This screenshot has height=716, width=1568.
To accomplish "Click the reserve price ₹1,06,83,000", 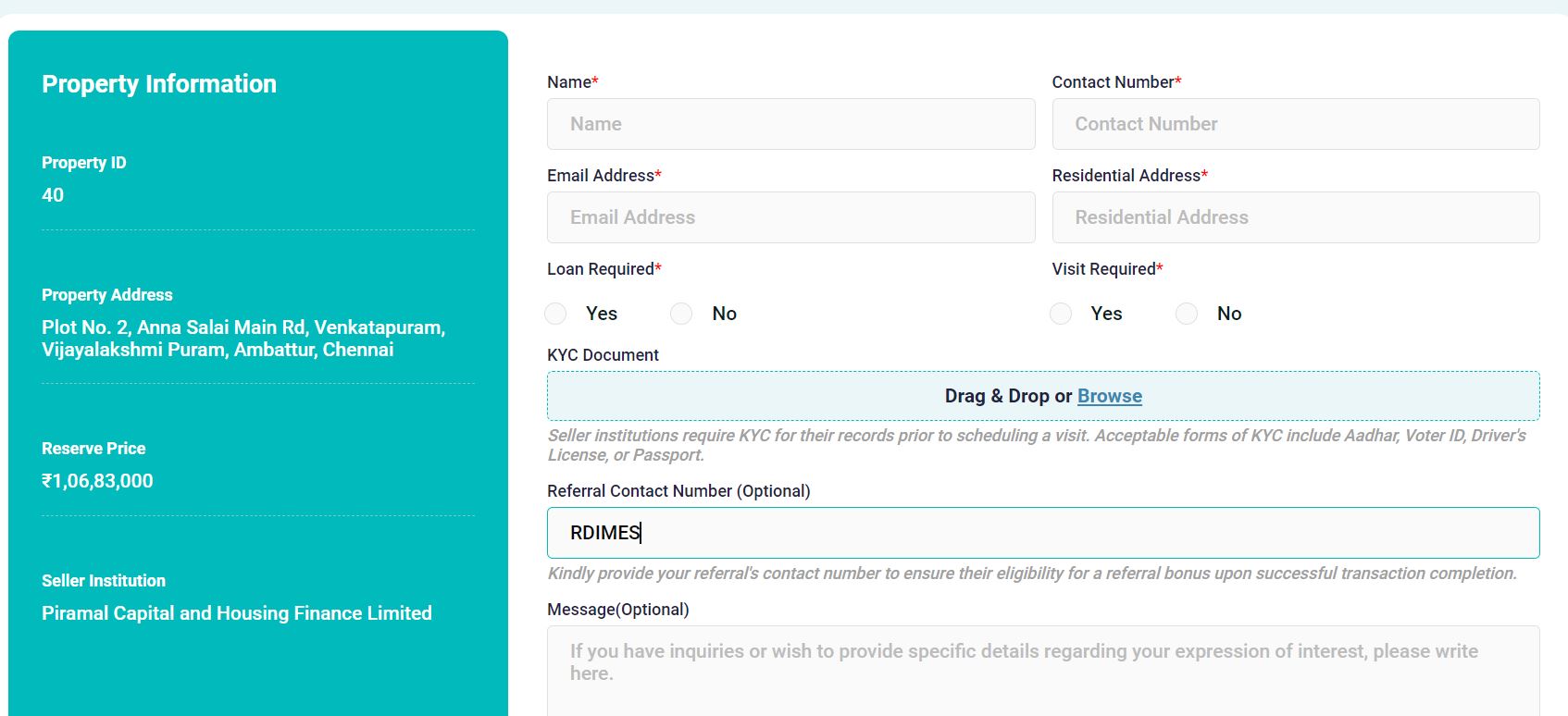I will (97, 481).
